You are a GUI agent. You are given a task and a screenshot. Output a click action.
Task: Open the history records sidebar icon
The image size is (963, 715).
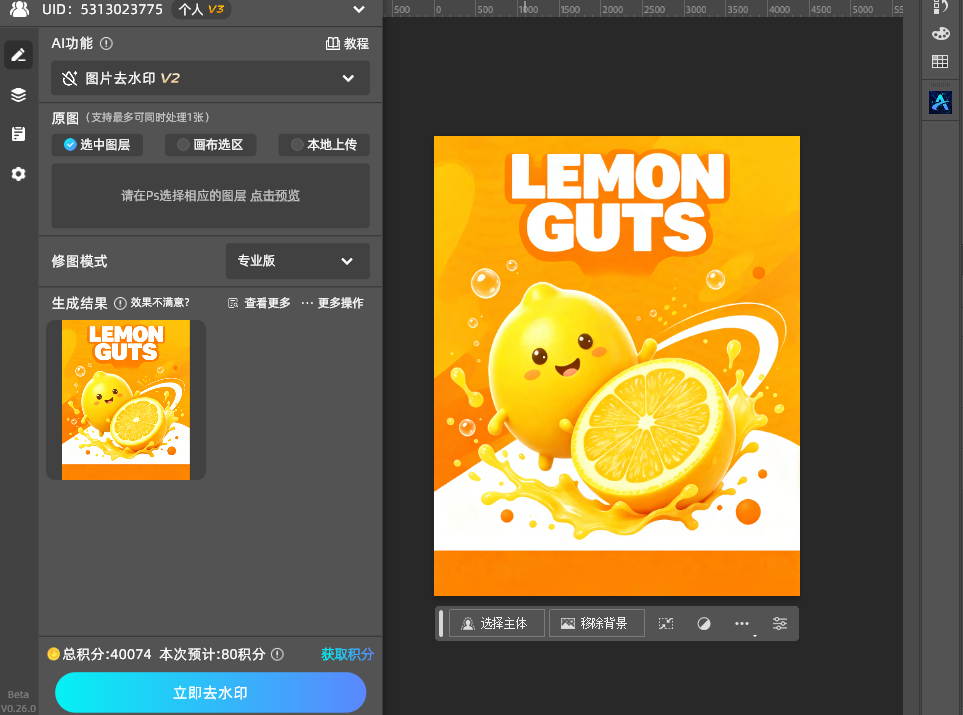pos(18,134)
